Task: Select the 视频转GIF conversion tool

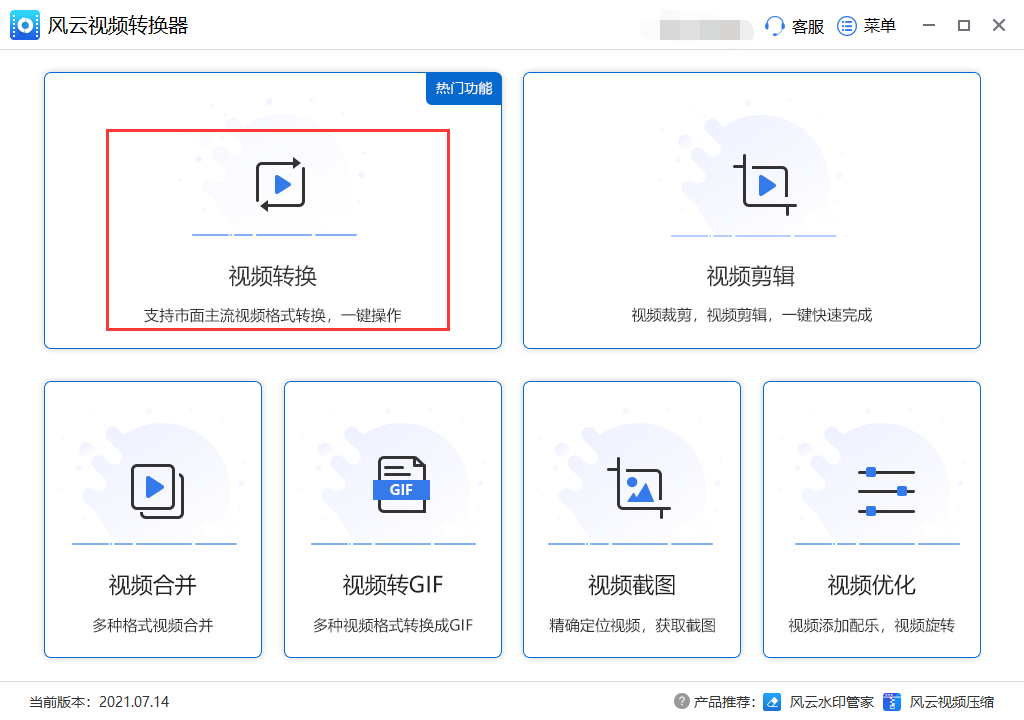Action: pyautogui.click(x=392, y=520)
